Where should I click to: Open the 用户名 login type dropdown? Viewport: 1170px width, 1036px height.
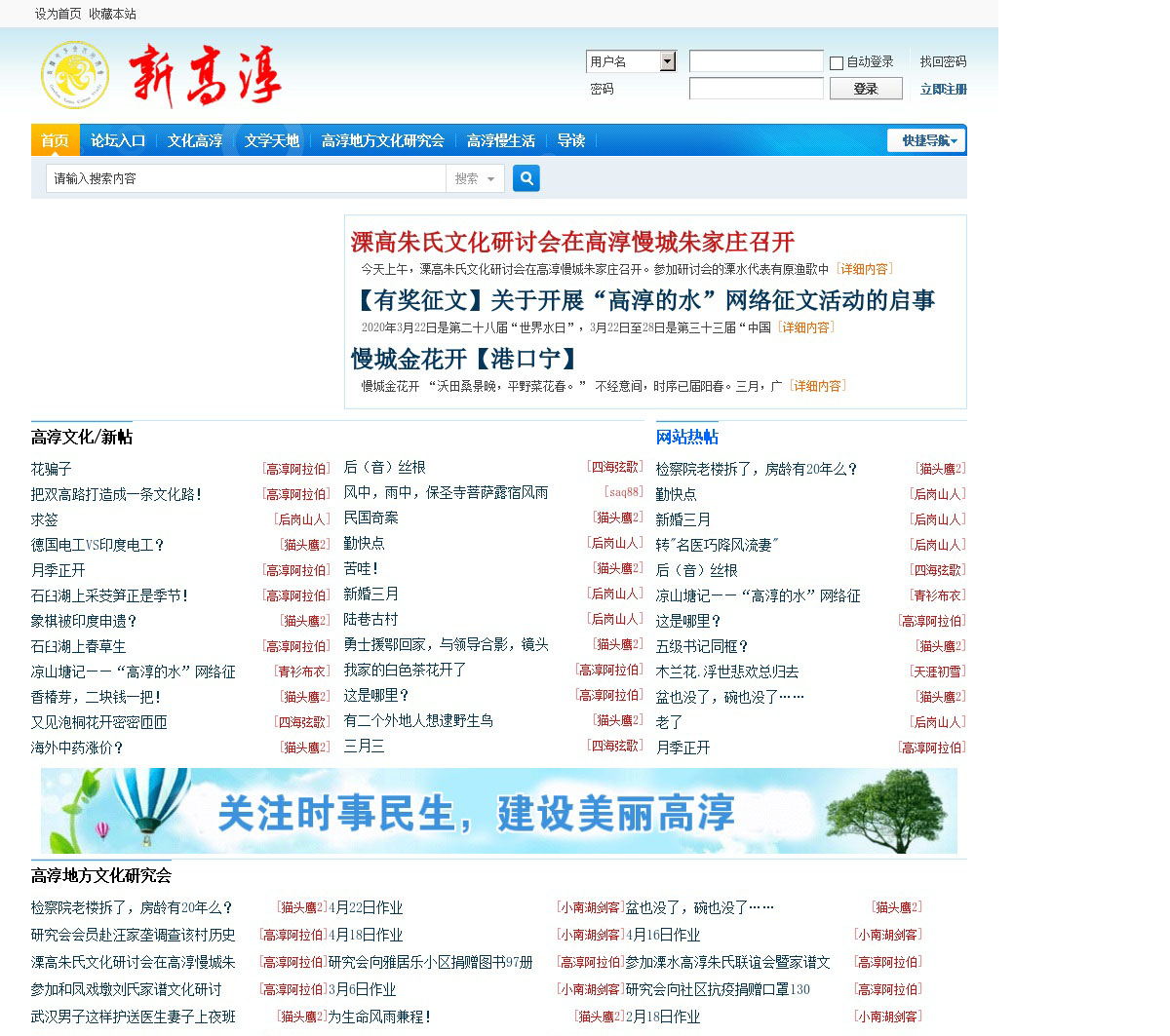coord(667,61)
